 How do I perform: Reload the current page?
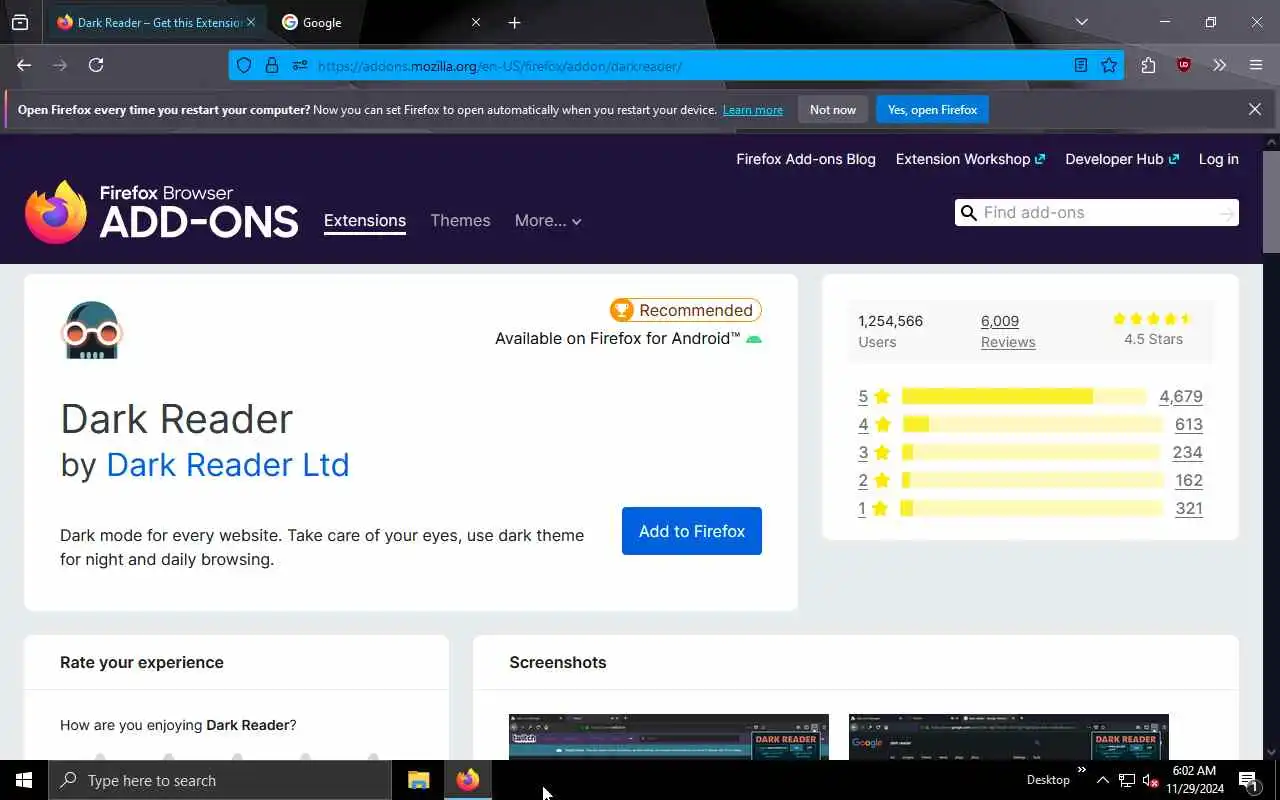pyautogui.click(x=96, y=65)
